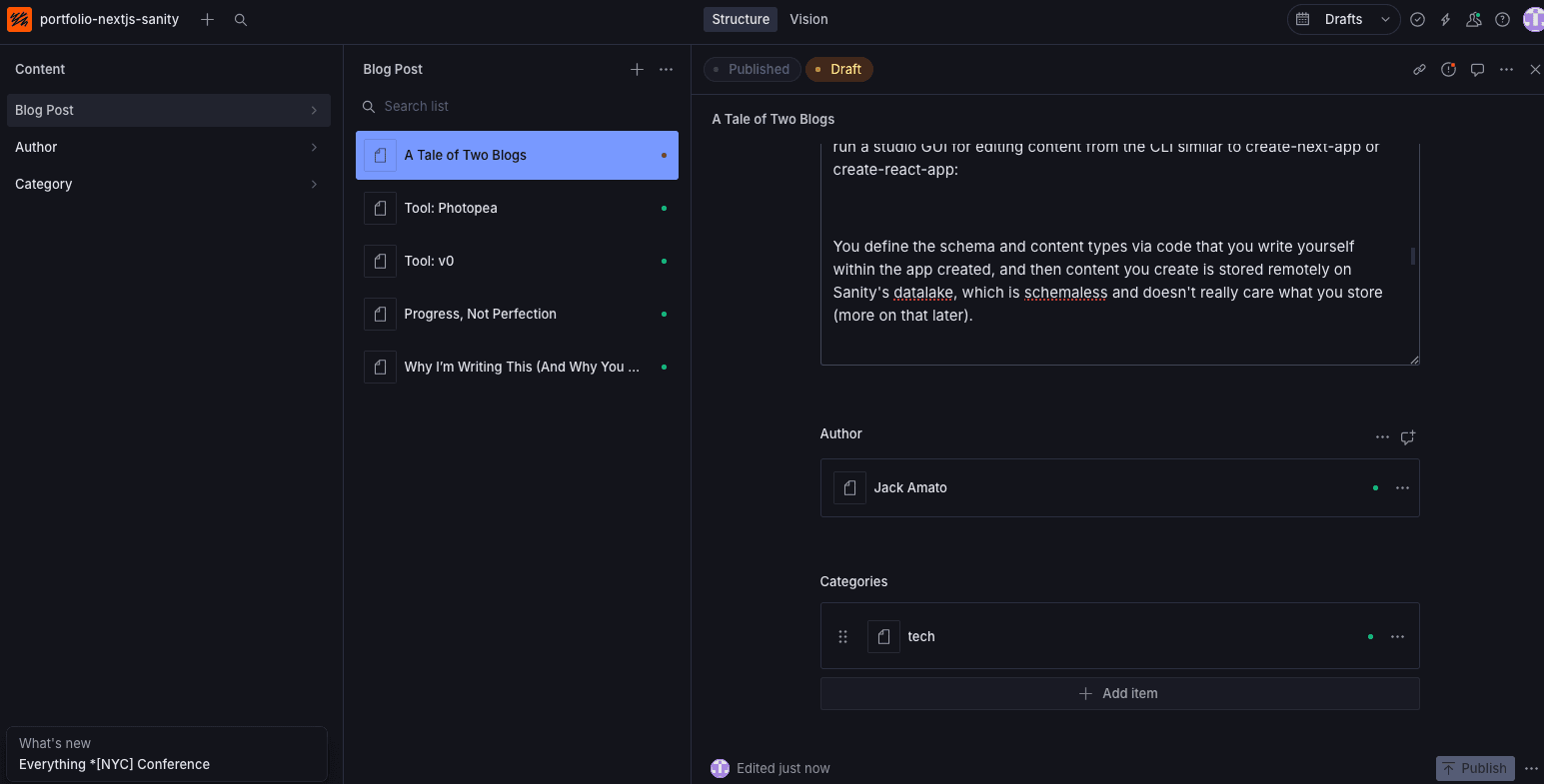This screenshot has width=1544, height=784.
Task: Click Add item under Categories
Action: pos(1119,694)
